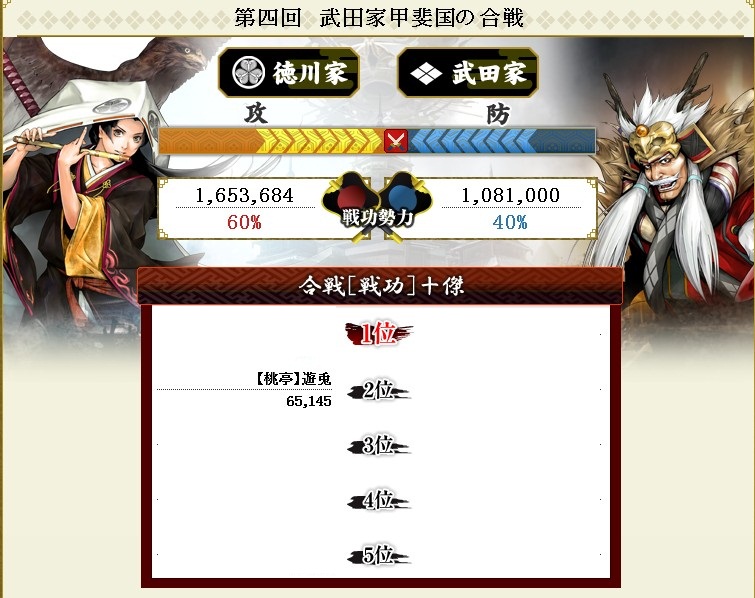
Task: Click the blue defender side of gauge
Action: point(501,141)
